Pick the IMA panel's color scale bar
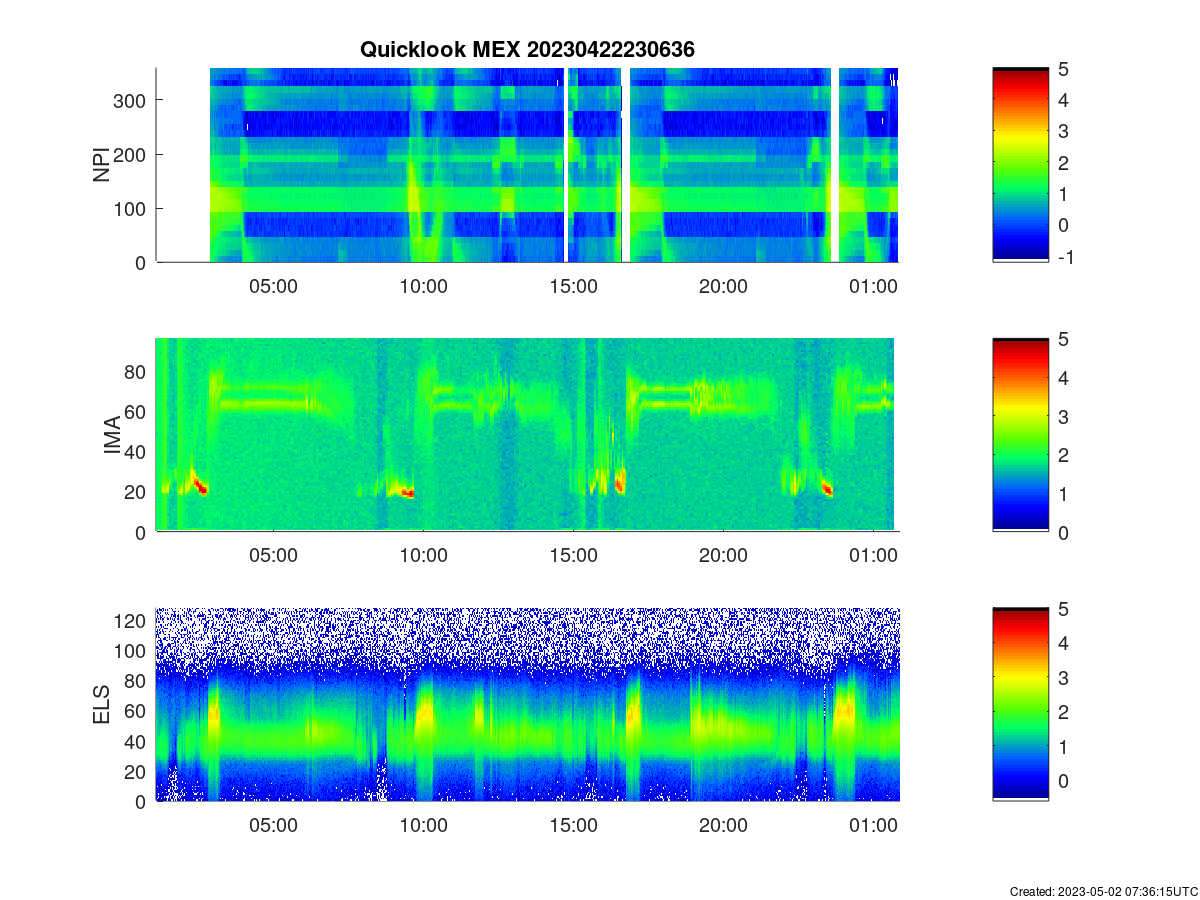The image size is (1200, 900). pos(1020,435)
